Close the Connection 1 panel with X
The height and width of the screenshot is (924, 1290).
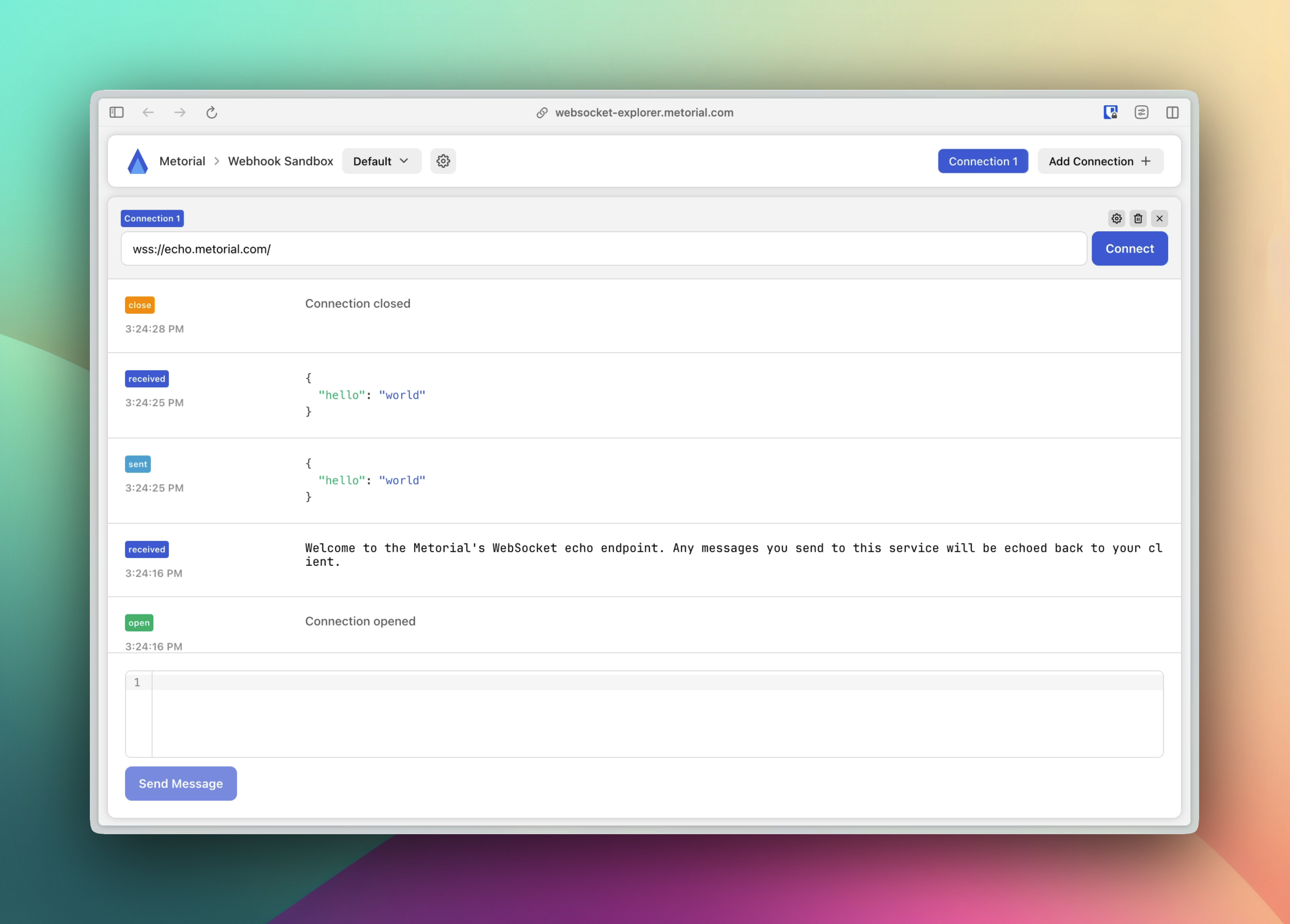tap(1160, 218)
